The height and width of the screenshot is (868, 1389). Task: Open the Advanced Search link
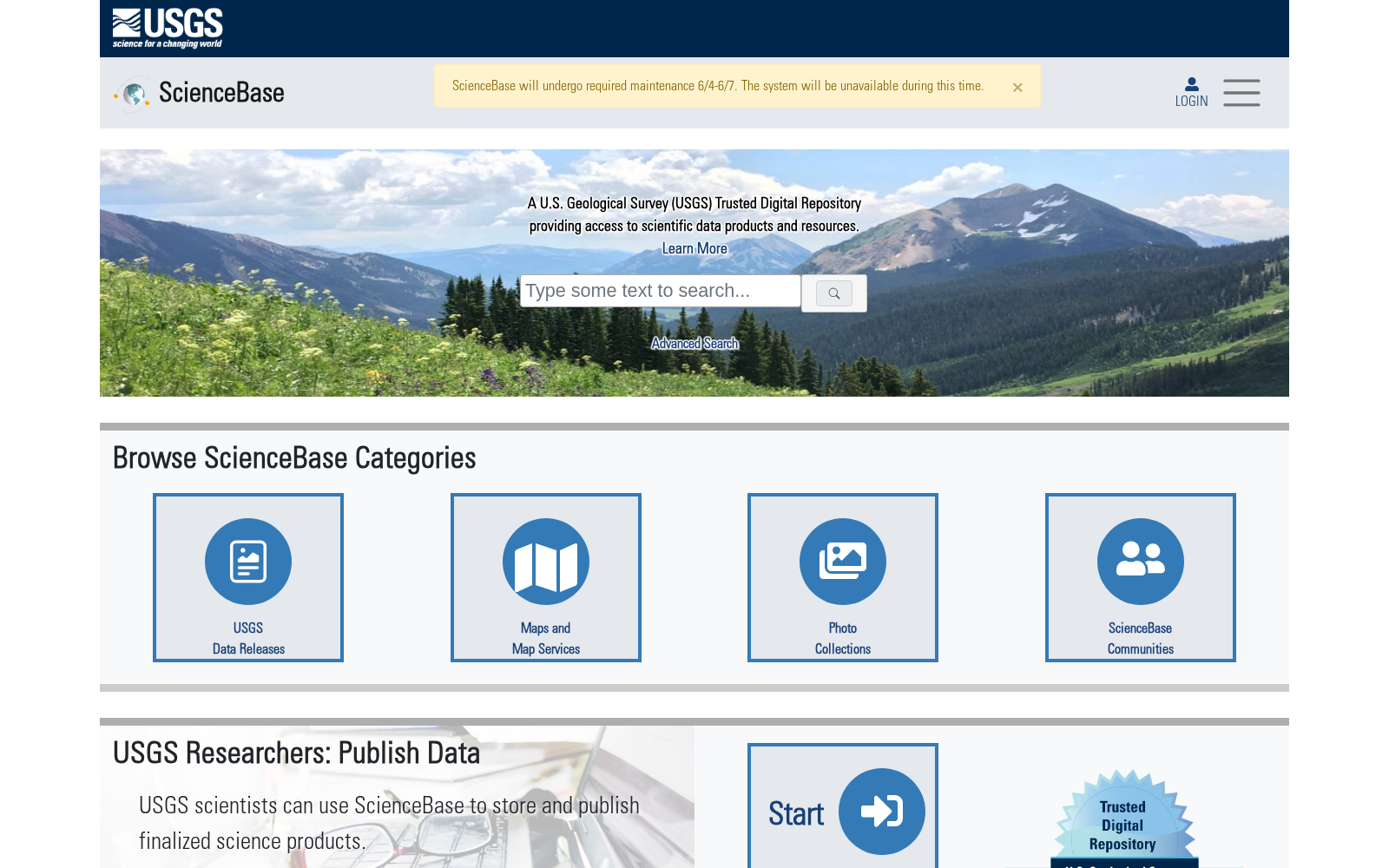point(694,344)
